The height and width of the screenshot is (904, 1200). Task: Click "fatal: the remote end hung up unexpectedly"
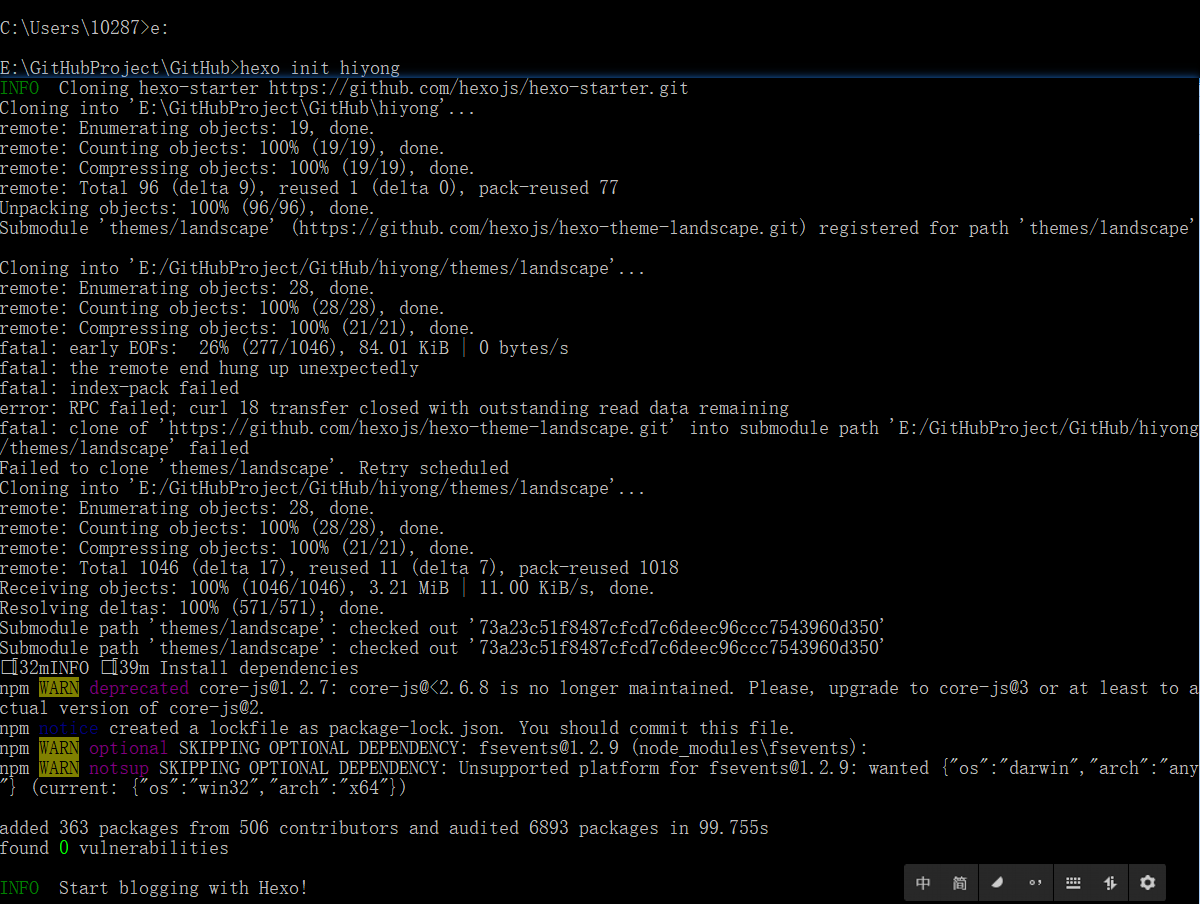click(209, 368)
